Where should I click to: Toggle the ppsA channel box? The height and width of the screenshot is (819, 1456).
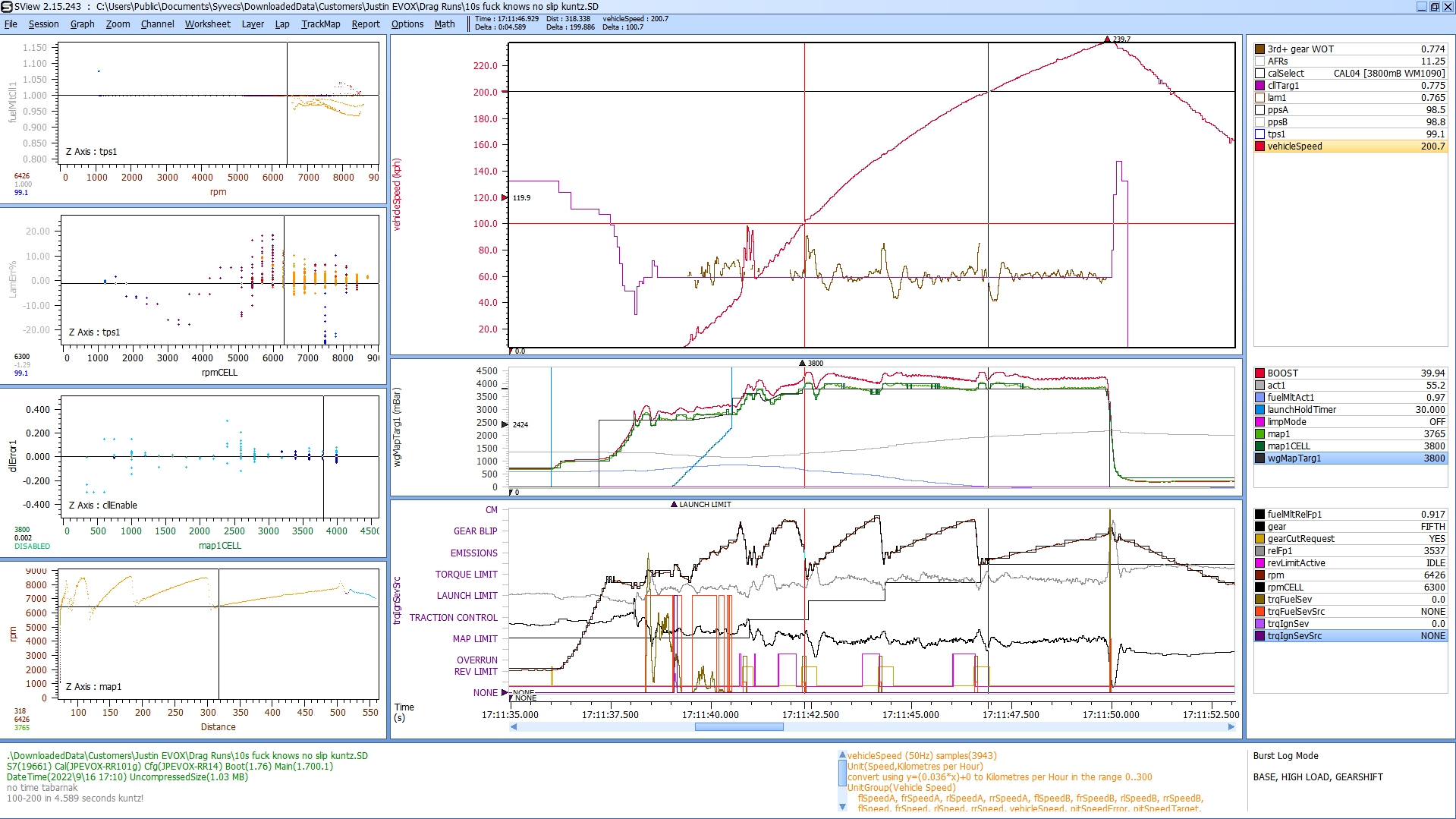pyautogui.click(x=1259, y=110)
